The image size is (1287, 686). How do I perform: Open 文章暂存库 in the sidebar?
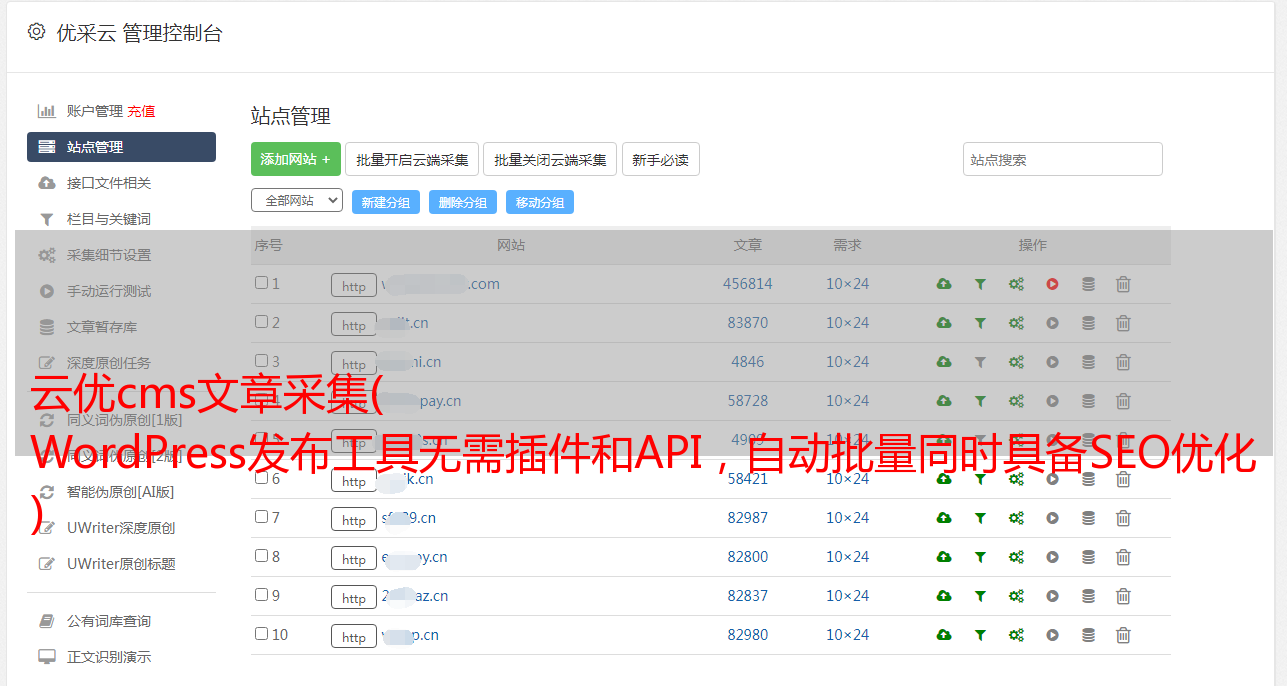(102, 327)
